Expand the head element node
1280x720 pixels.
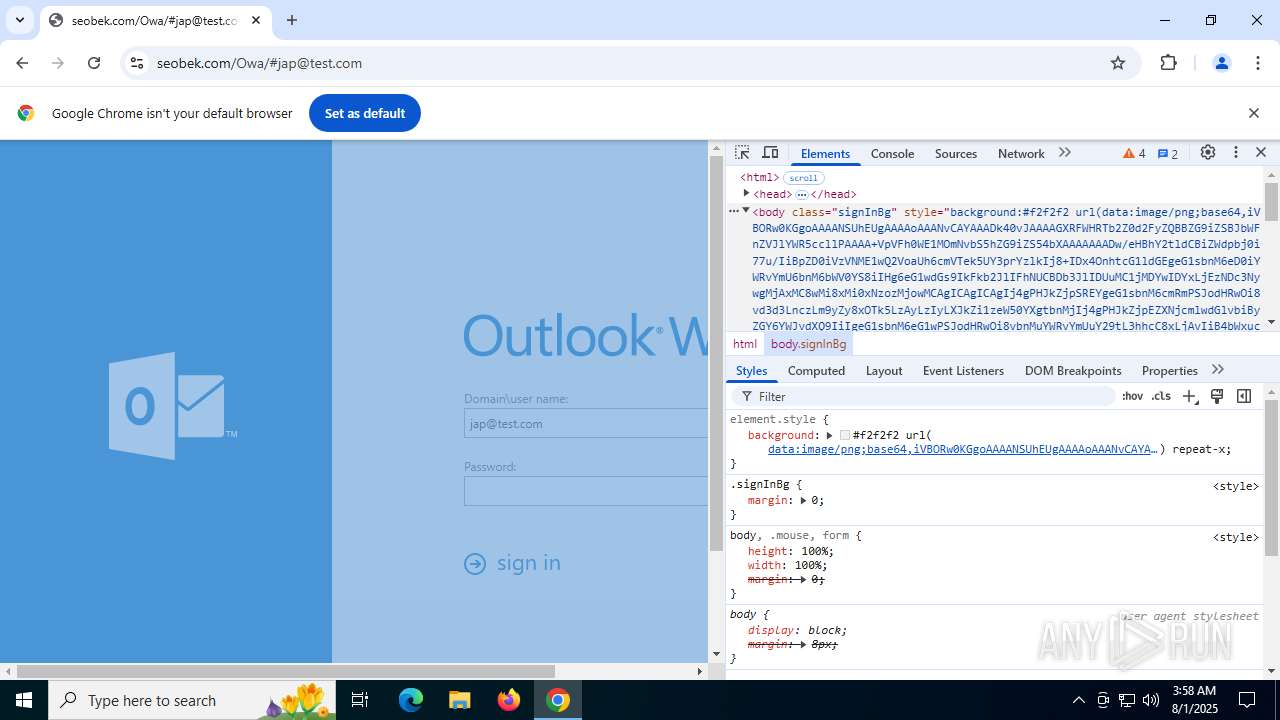coord(746,193)
